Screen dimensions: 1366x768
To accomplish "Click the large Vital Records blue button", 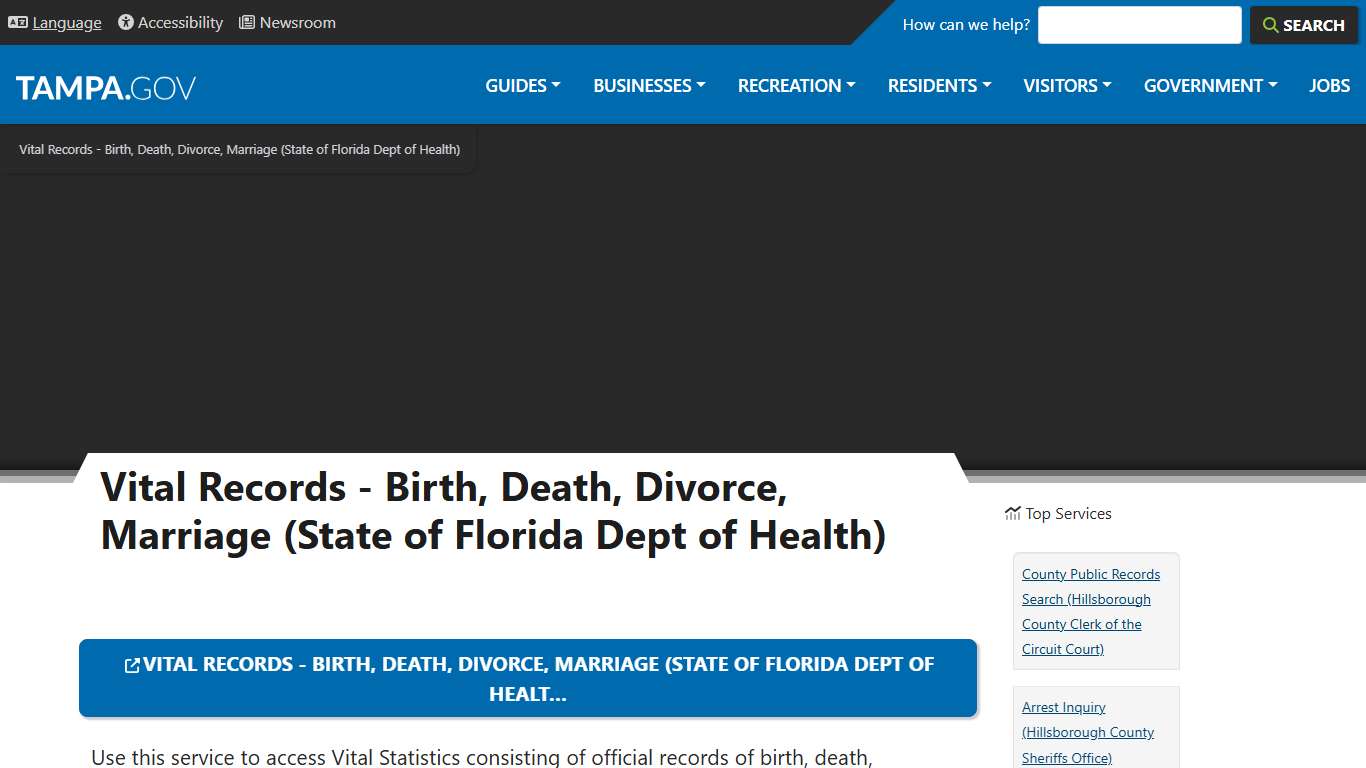I will coord(528,678).
